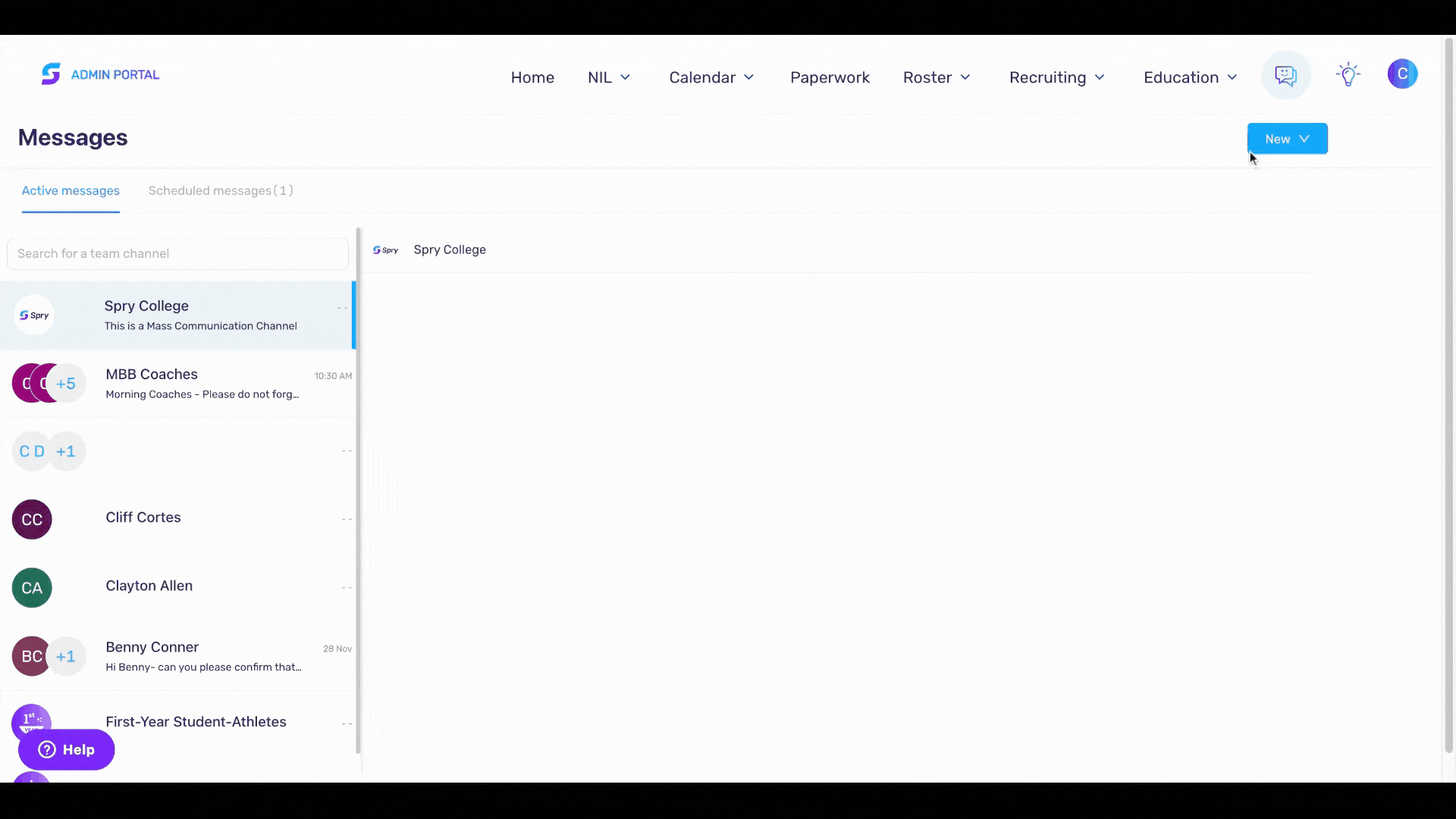Open Paperwork in navigation

click(x=830, y=77)
